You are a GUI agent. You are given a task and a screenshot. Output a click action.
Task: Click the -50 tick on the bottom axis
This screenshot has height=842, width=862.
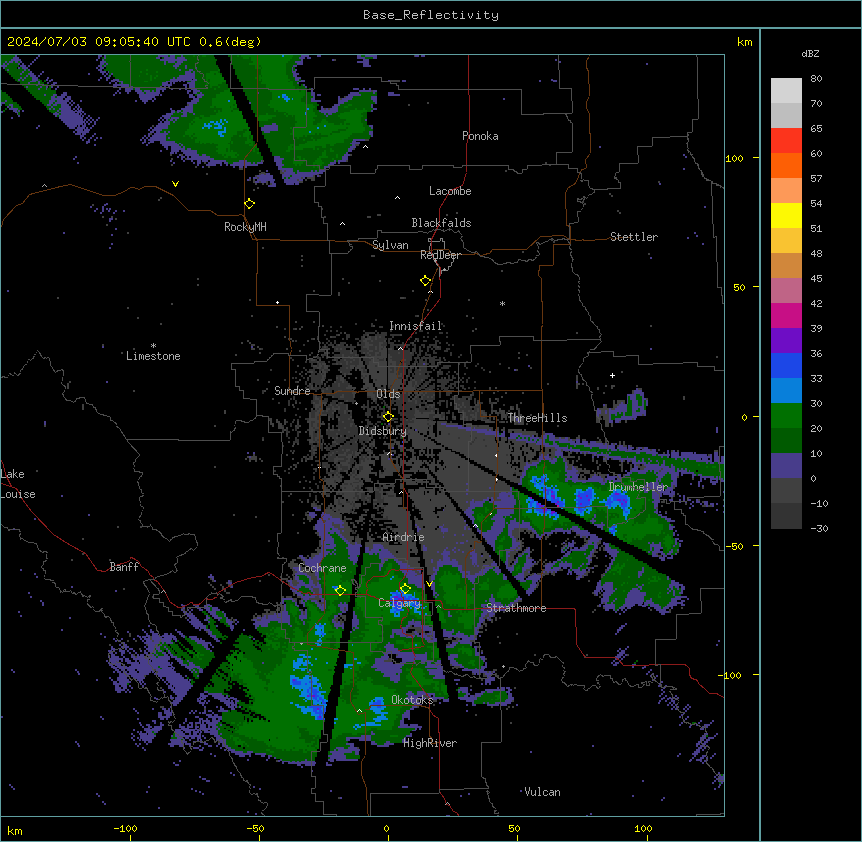pyautogui.click(x=255, y=828)
